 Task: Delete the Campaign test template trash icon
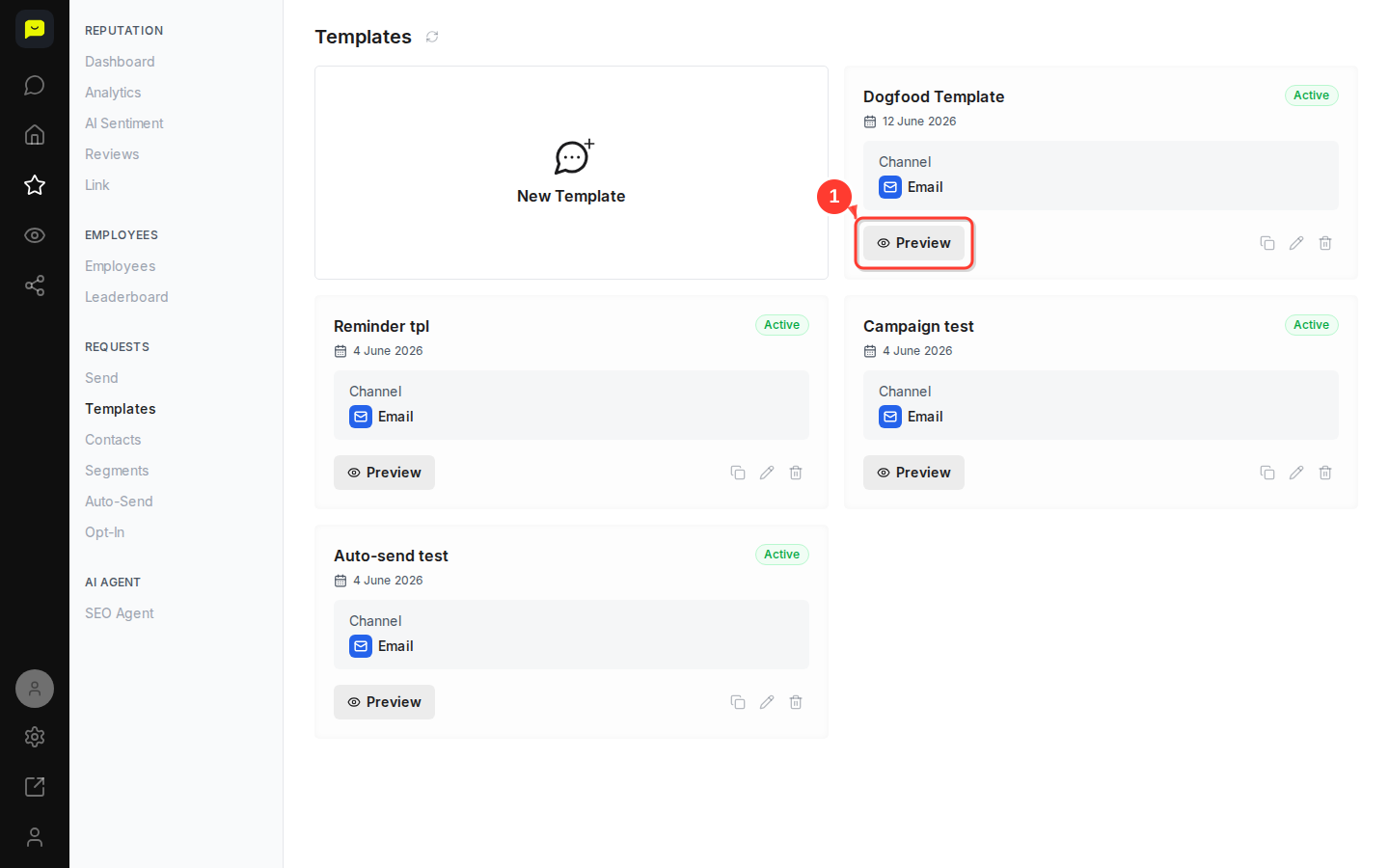(x=1325, y=473)
